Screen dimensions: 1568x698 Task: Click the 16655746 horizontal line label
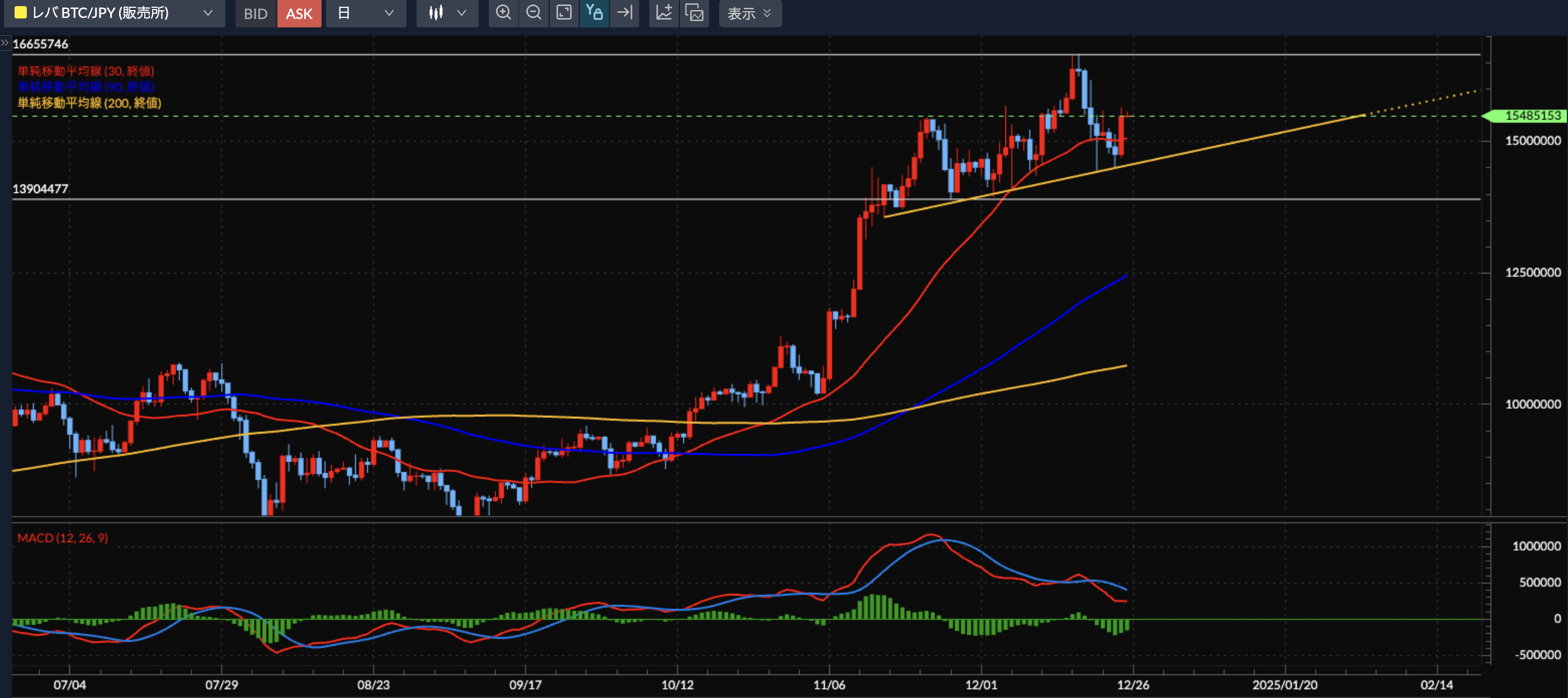tap(40, 44)
